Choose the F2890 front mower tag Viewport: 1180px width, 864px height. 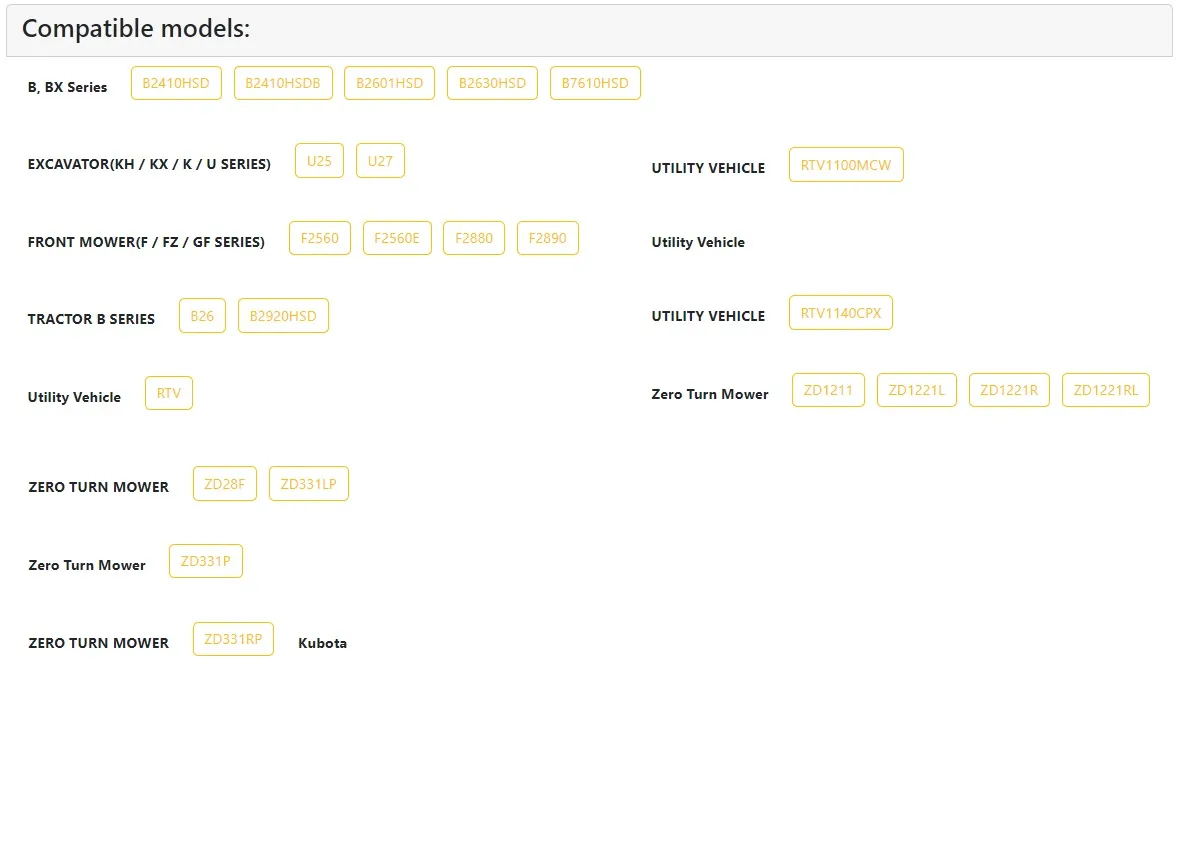point(547,238)
